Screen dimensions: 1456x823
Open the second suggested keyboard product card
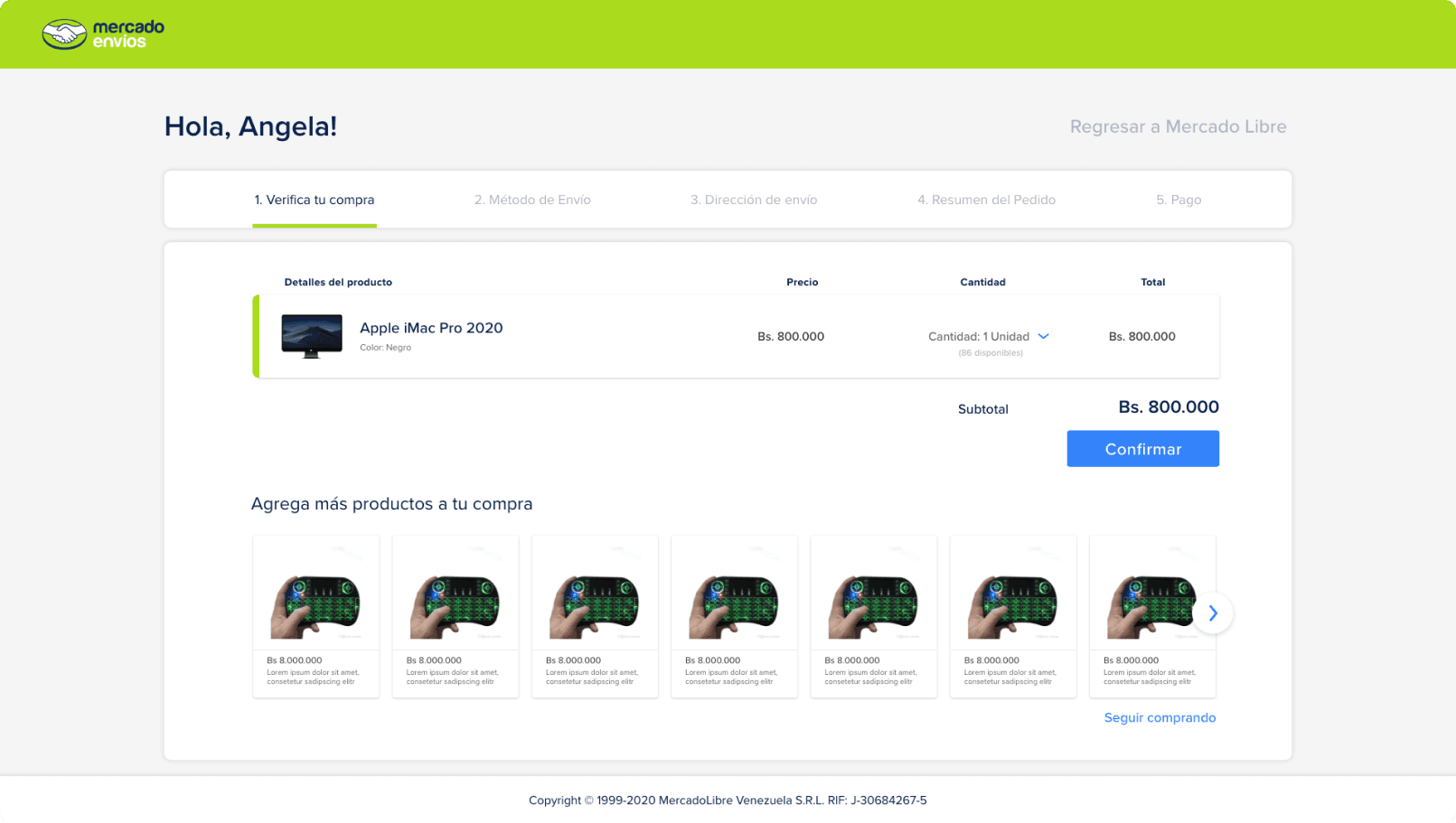coord(456,616)
